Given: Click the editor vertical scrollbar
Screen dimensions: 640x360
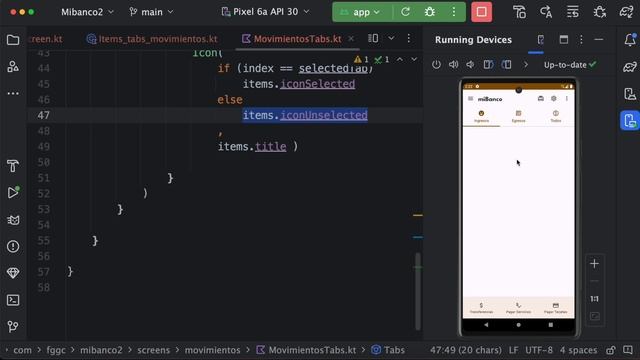Looking at the screenshot, I should (418, 291).
